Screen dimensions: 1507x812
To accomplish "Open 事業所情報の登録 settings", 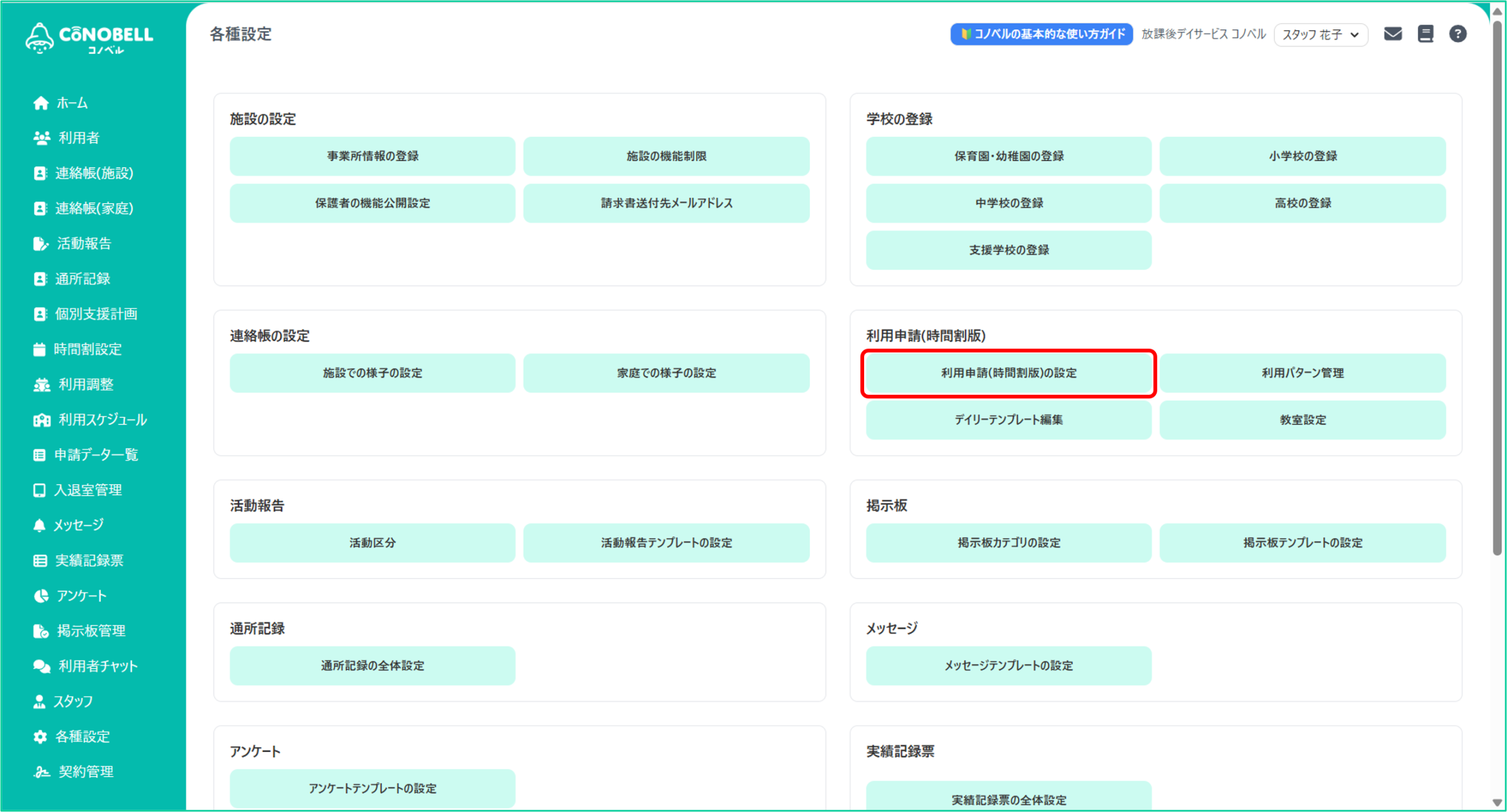I will tap(373, 156).
